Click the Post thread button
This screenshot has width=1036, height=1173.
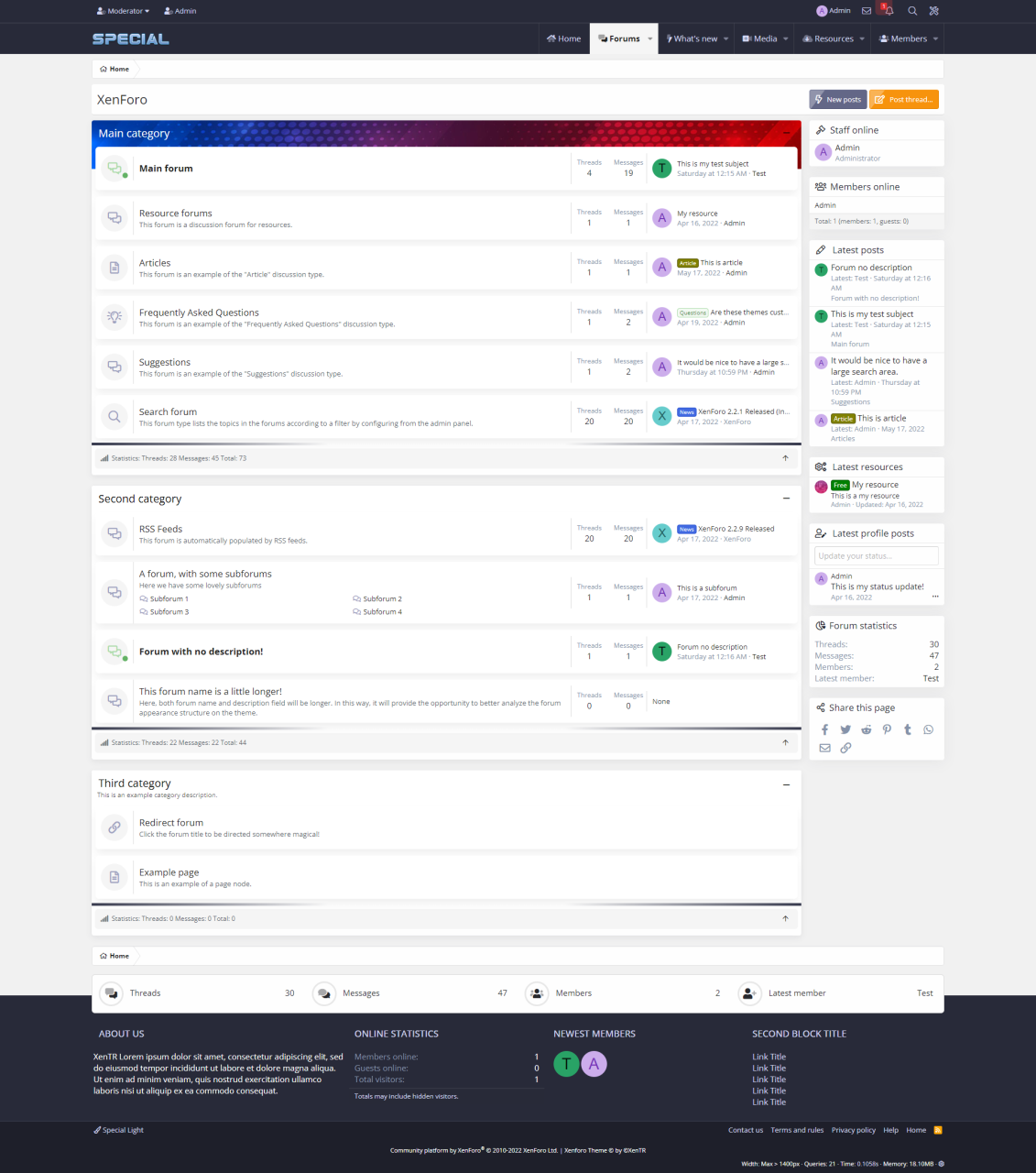[904, 99]
